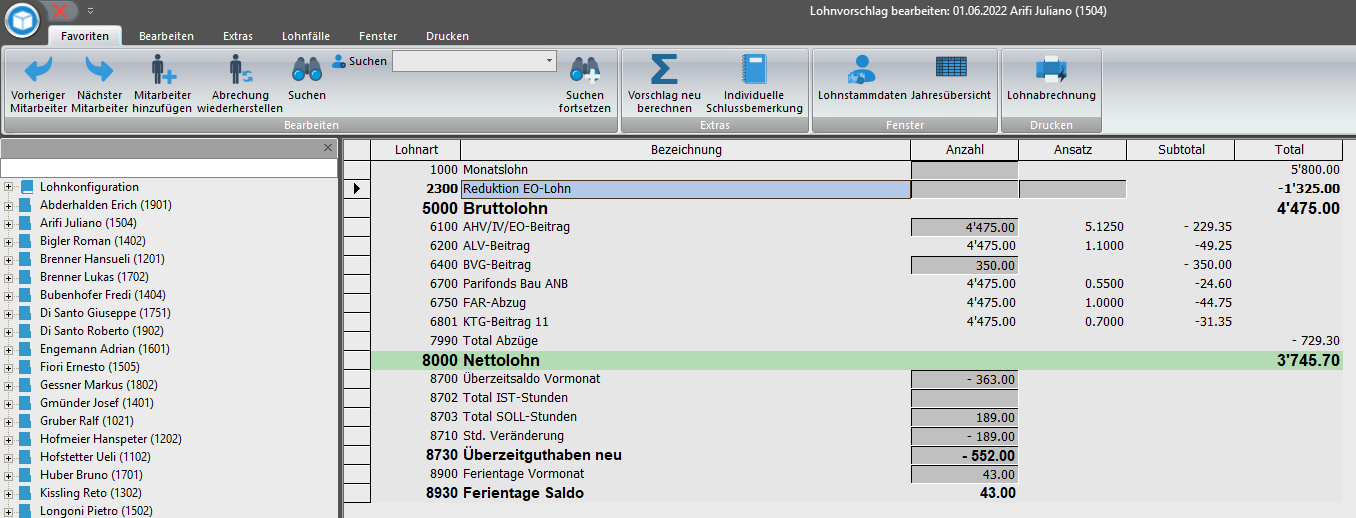Select Huber Bruno (1701)
The height and width of the screenshot is (518, 1356).
pos(91,475)
